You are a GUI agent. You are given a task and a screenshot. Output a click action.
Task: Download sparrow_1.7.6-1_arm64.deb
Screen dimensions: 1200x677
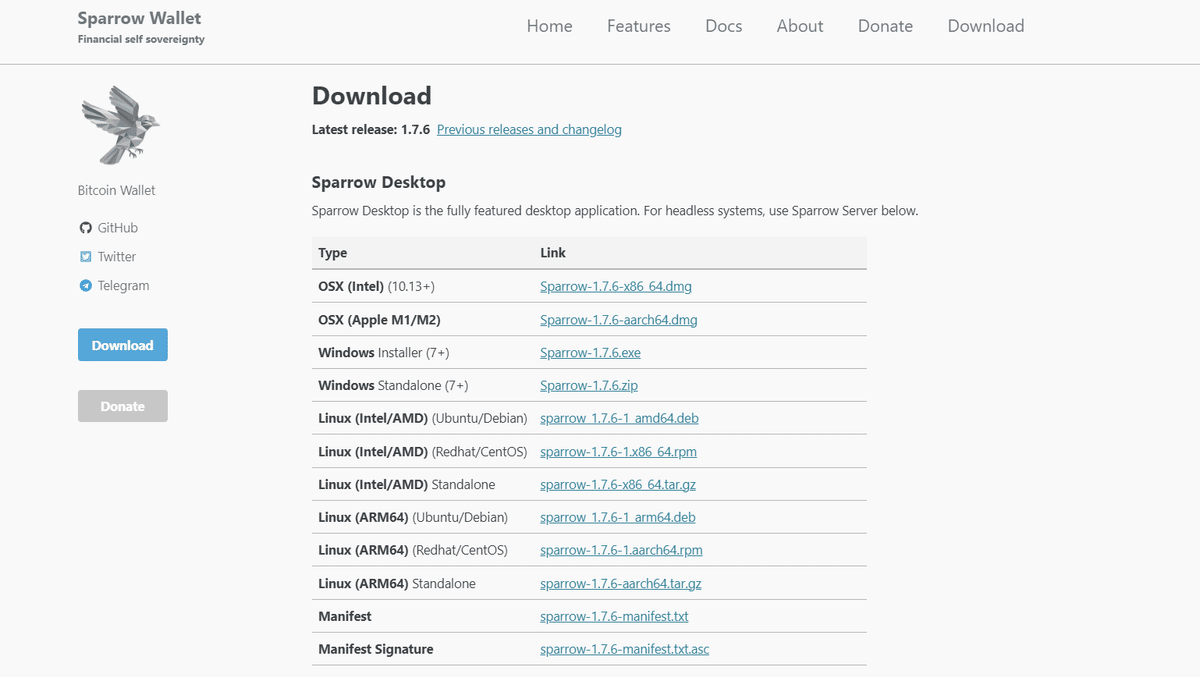[618, 518]
